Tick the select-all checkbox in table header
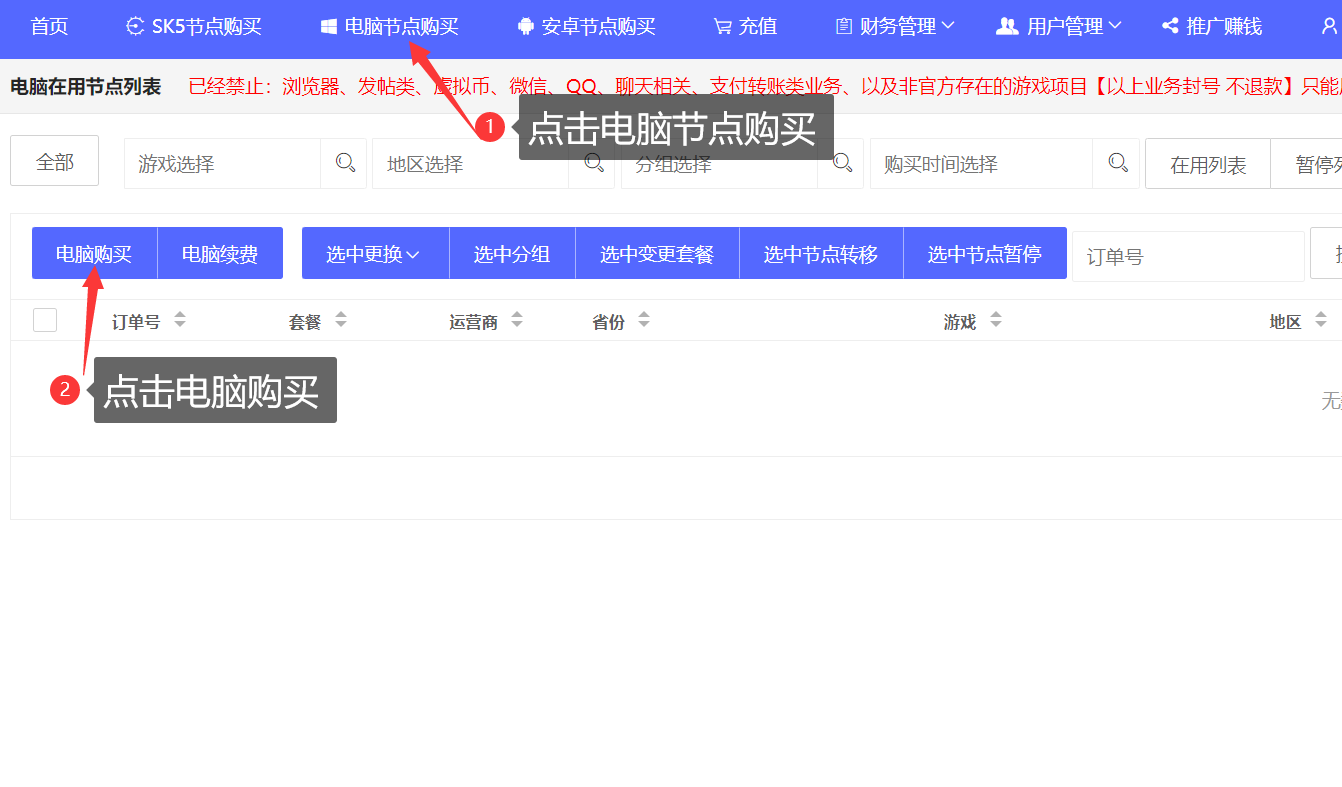This screenshot has width=1342, height=787. pyautogui.click(x=45, y=320)
